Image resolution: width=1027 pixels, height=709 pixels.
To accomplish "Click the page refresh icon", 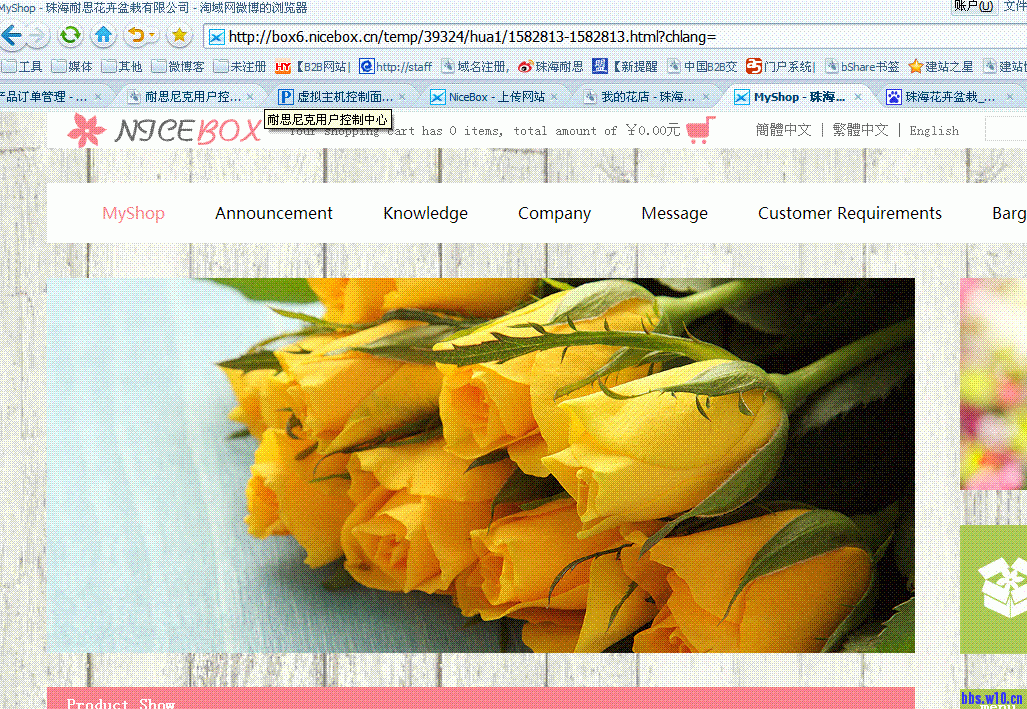I will [x=69, y=33].
